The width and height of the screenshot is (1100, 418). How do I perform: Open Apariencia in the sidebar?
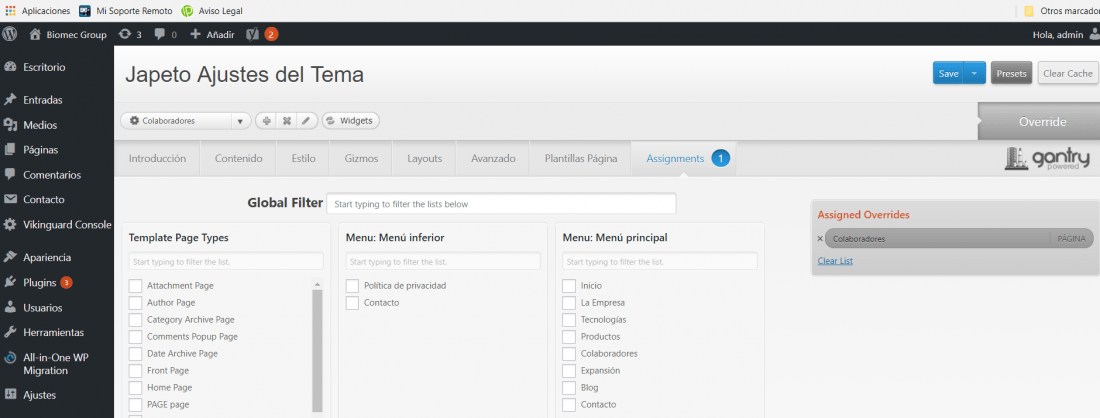[47, 257]
